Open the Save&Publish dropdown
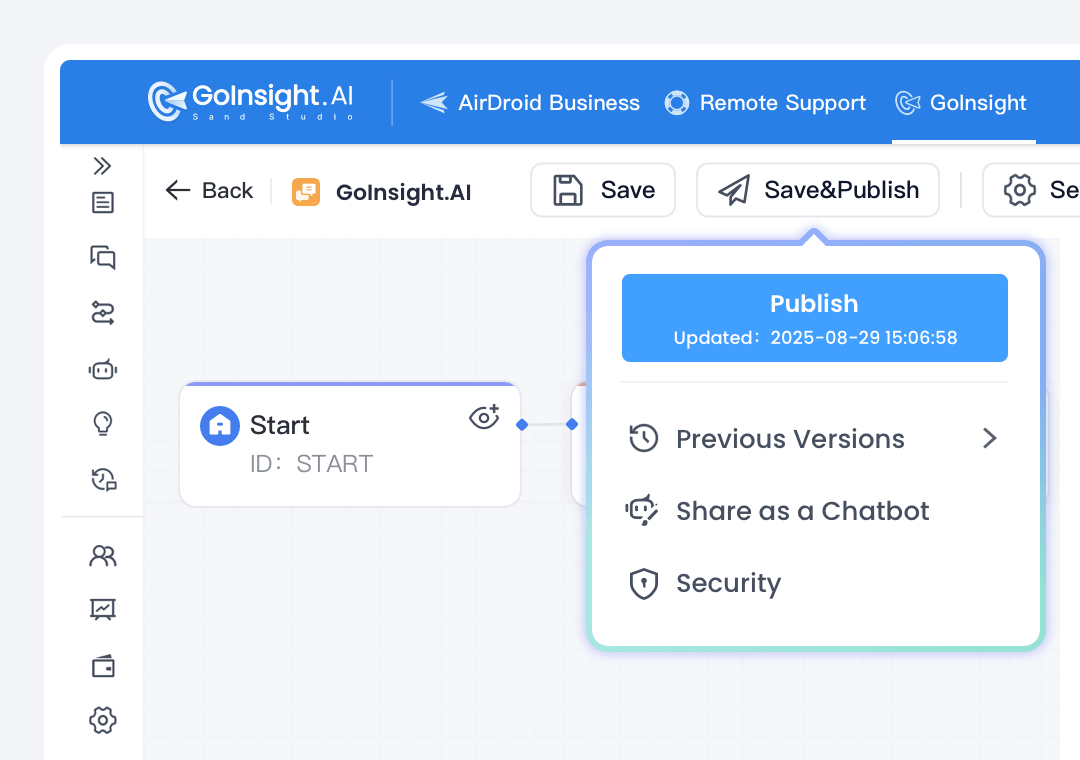 (x=818, y=190)
